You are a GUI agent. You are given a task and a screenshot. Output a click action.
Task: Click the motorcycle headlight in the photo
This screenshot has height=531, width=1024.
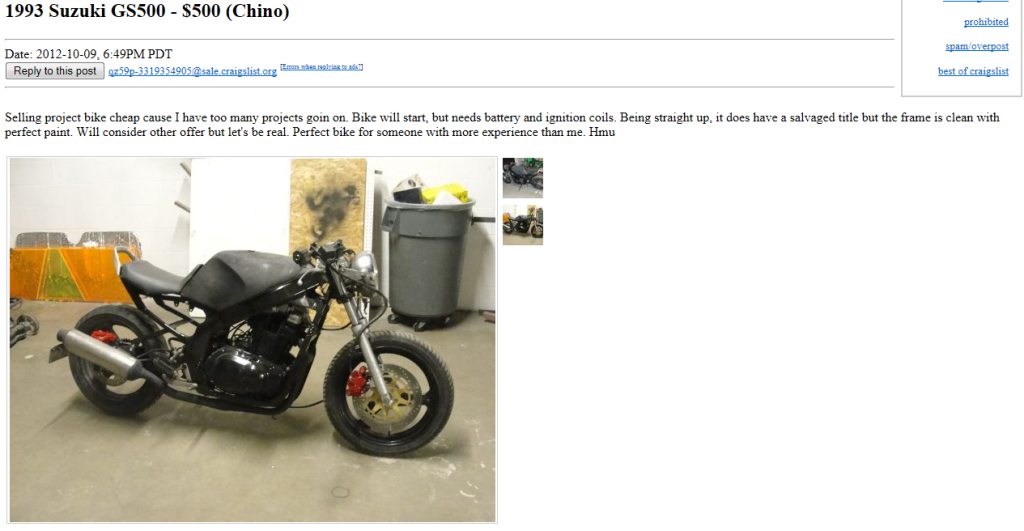click(x=363, y=263)
